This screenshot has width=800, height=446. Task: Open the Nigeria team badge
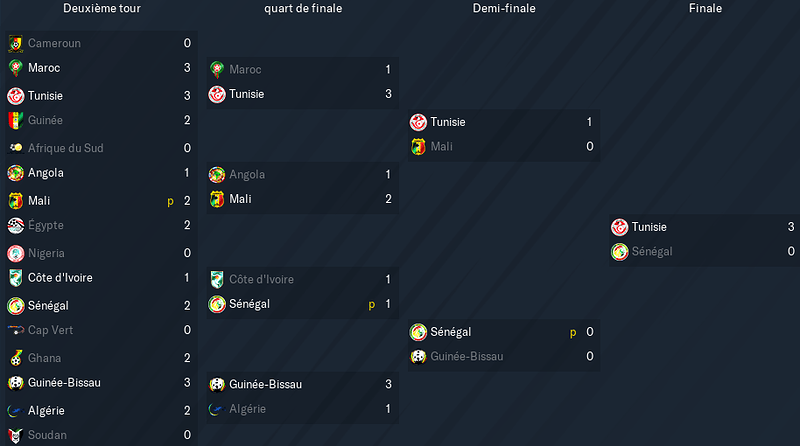pos(16,253)
